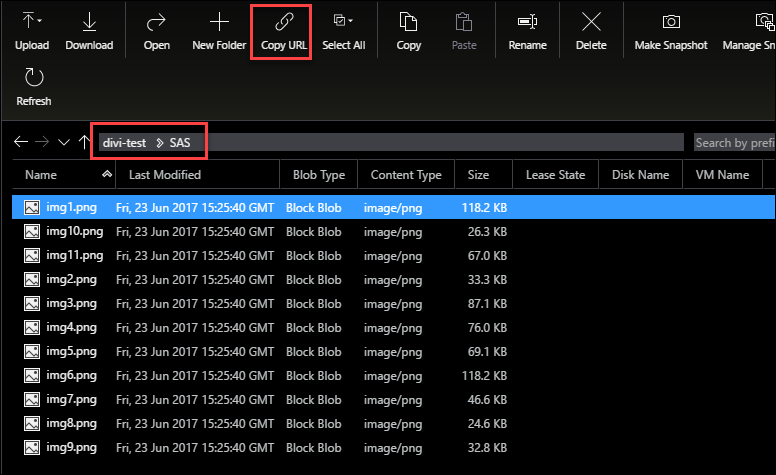Click the Copy URL link icon

coord(284,21)
